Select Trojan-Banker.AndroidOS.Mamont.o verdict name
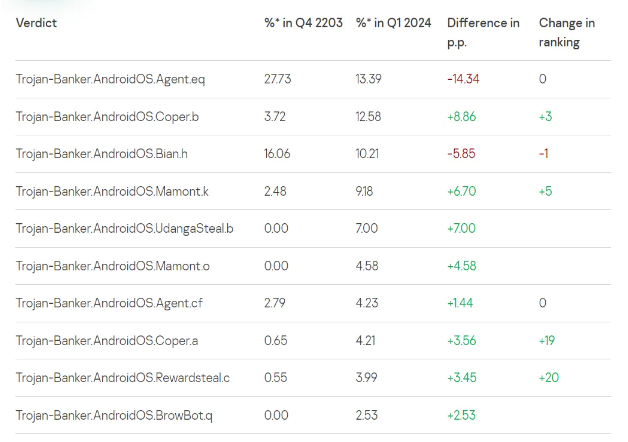This screenshot has height=442, width=628. (x=113, y=266)
